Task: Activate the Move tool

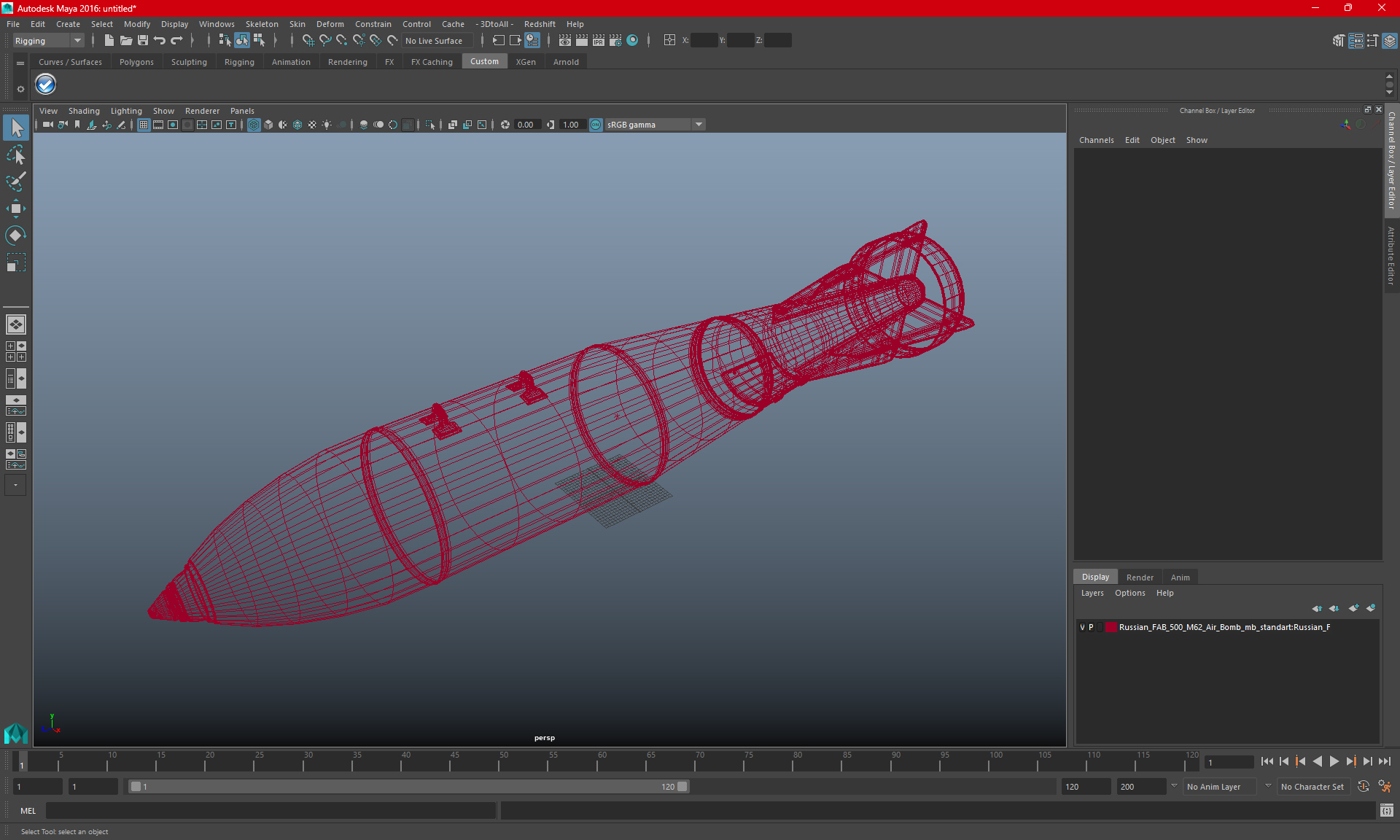Action: (16, 209)
